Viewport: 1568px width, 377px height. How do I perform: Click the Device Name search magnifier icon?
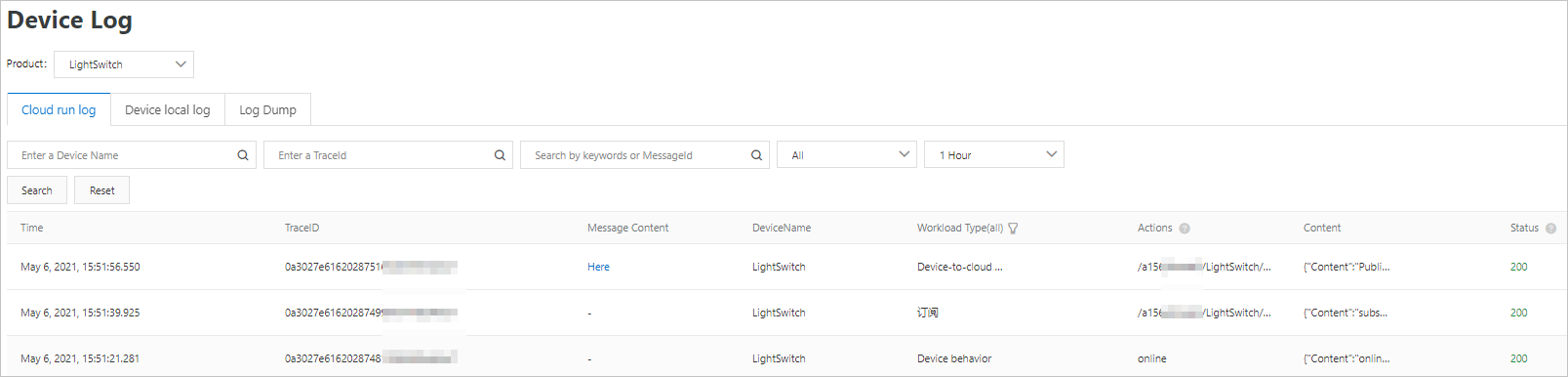pyautogui.click(x=243, y=155)
